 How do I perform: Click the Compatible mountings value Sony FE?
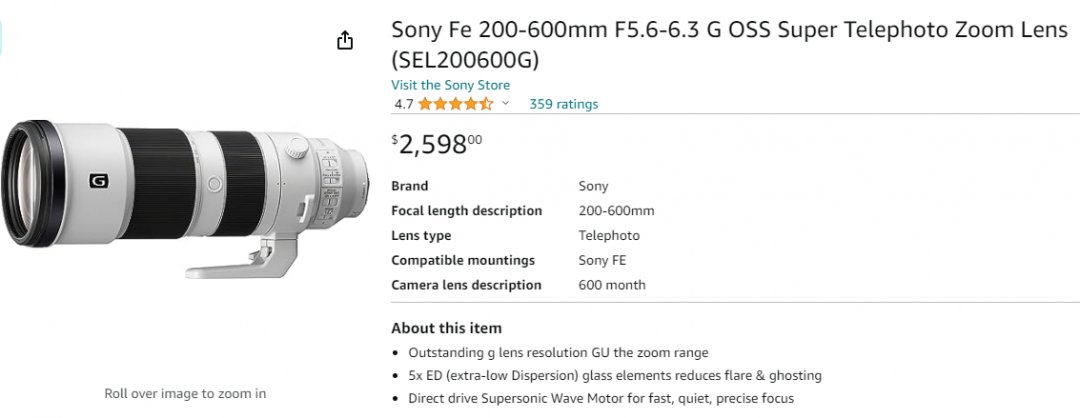pyautogui.click(x=602, y=260)
